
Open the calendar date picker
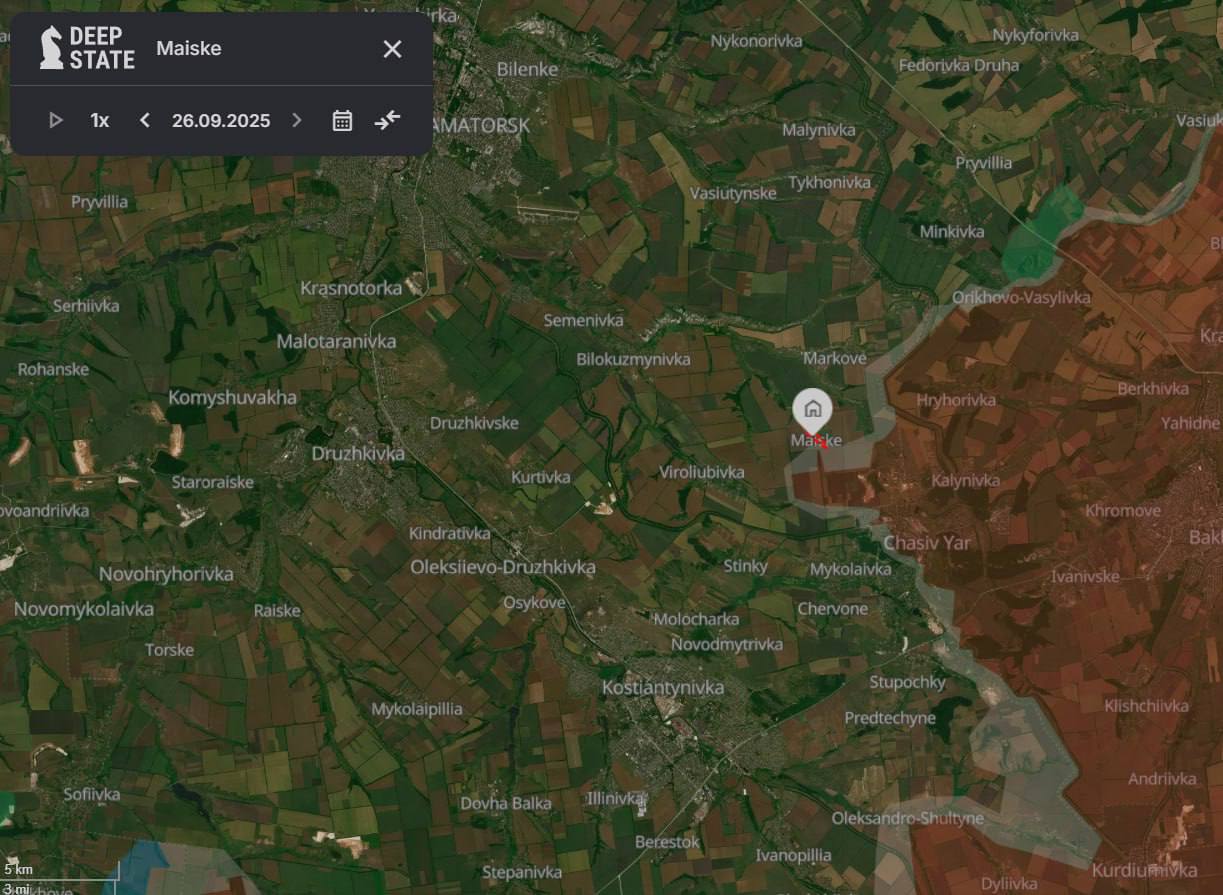coord(342,121)
